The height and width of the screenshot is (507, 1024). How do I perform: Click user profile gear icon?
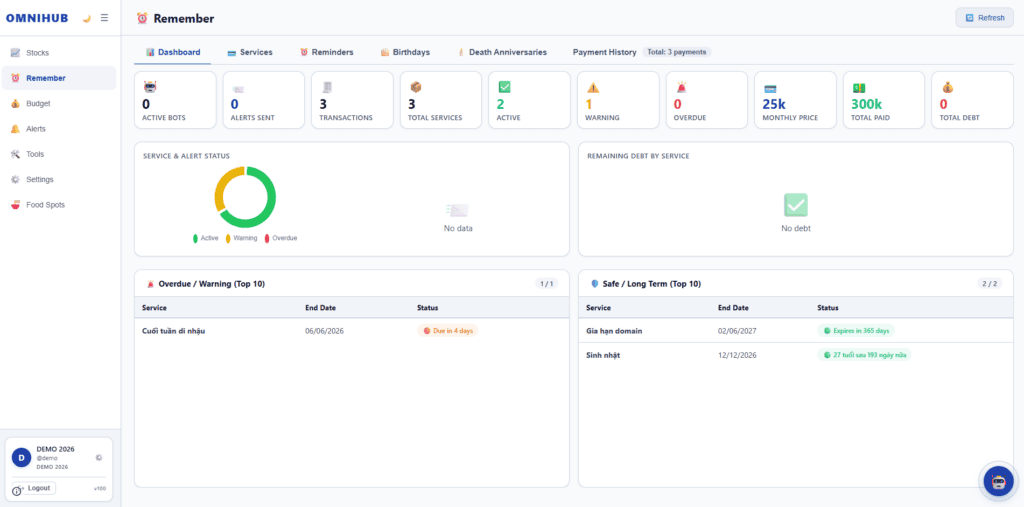[99, 457]
